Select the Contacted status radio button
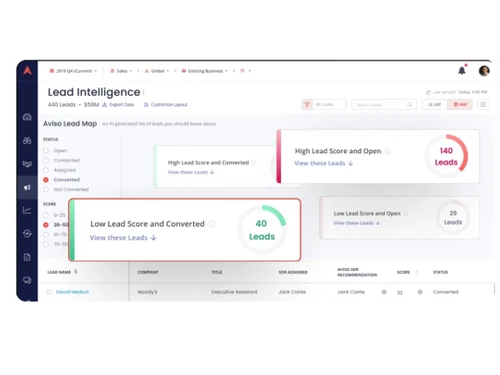The image size is (500, 375). (x=46, y=160)
